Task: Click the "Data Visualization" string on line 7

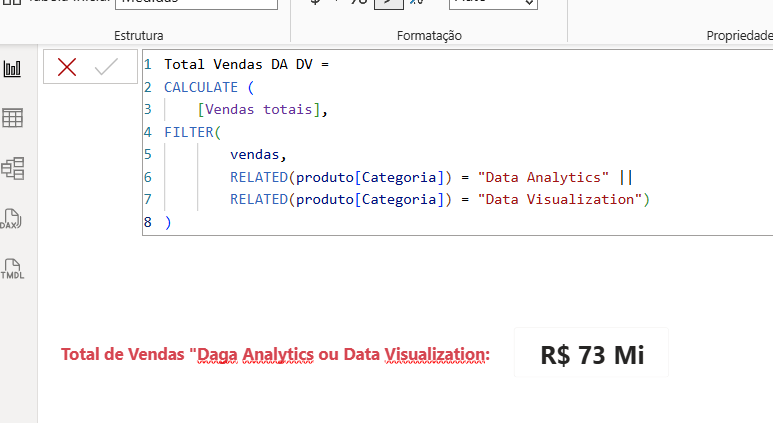Action: [560, 200]
